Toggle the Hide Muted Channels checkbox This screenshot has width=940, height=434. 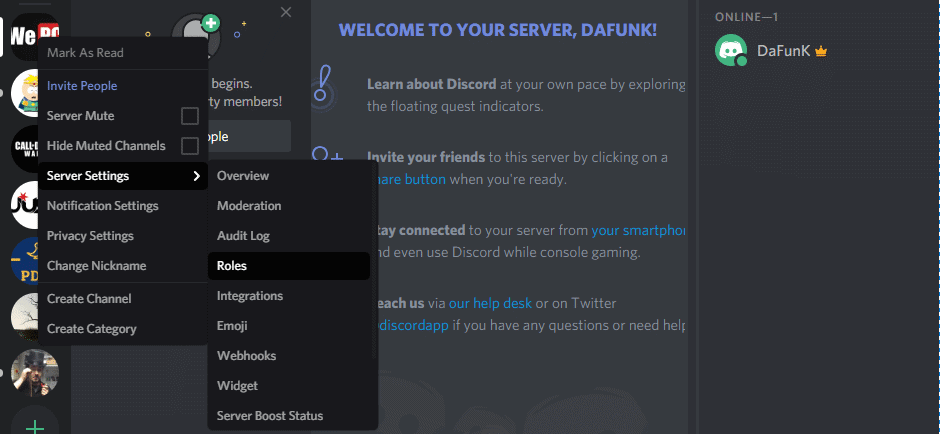click(189, 146)
